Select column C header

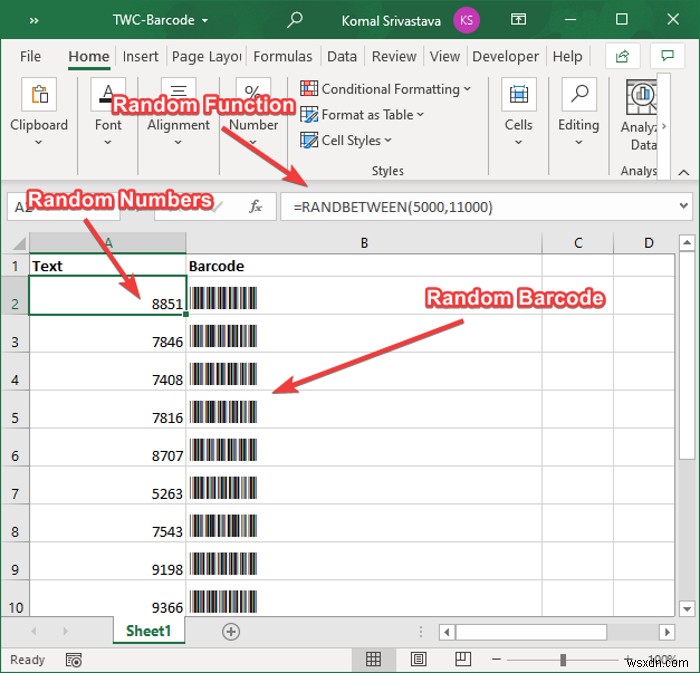tap(578, 243)
